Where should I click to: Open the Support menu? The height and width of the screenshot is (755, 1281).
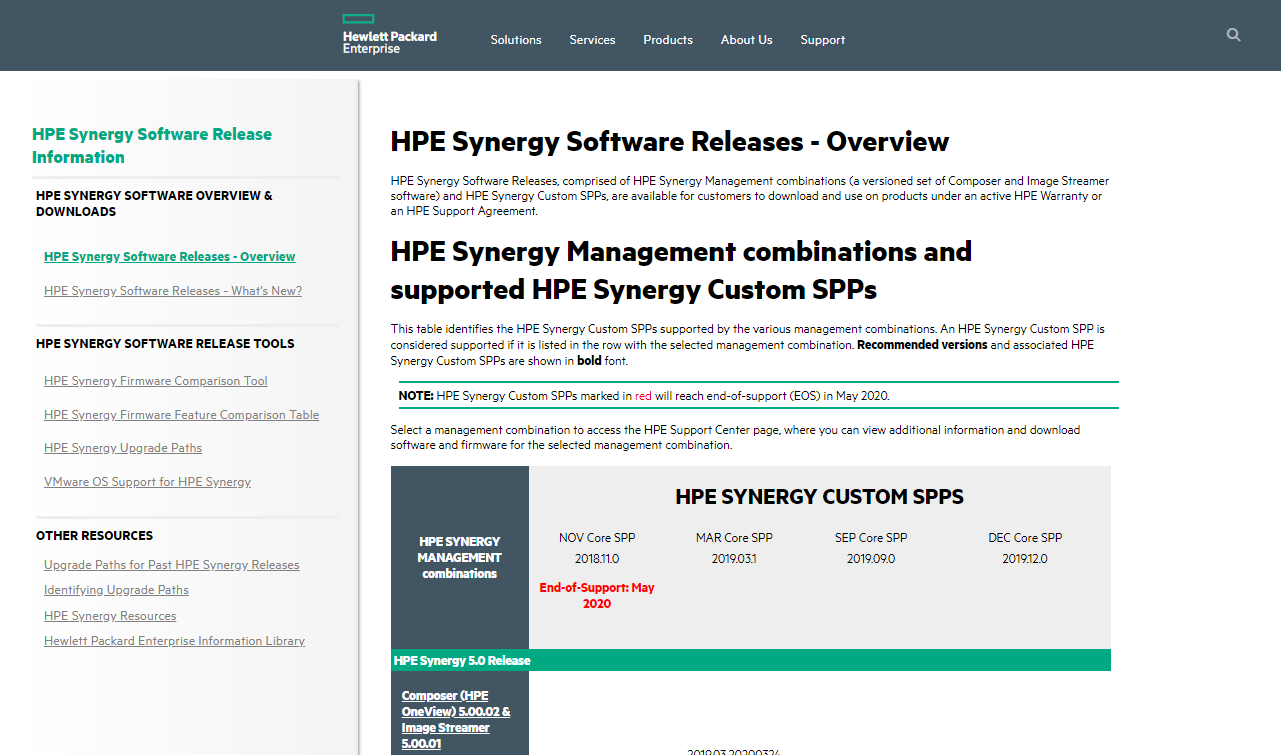(823, 40)
